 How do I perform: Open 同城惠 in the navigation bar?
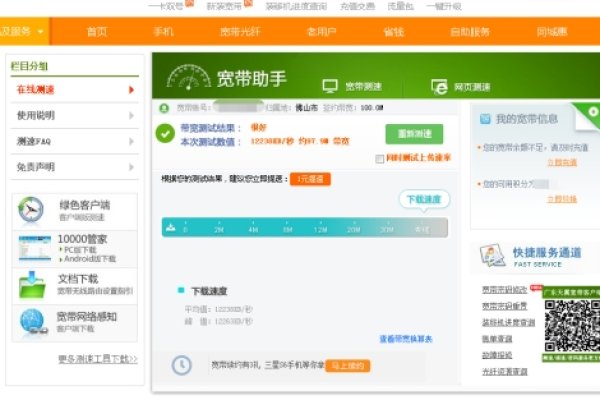[552, 32]
